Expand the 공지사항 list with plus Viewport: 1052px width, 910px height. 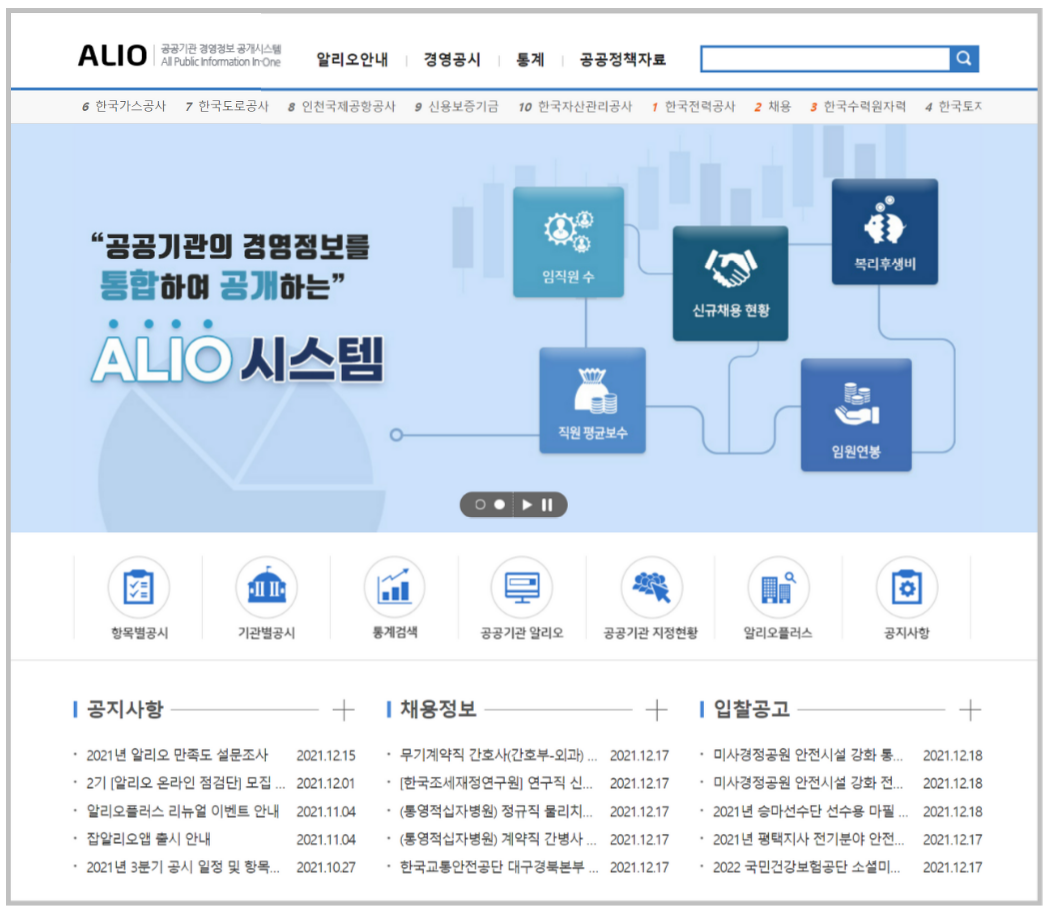344,709
